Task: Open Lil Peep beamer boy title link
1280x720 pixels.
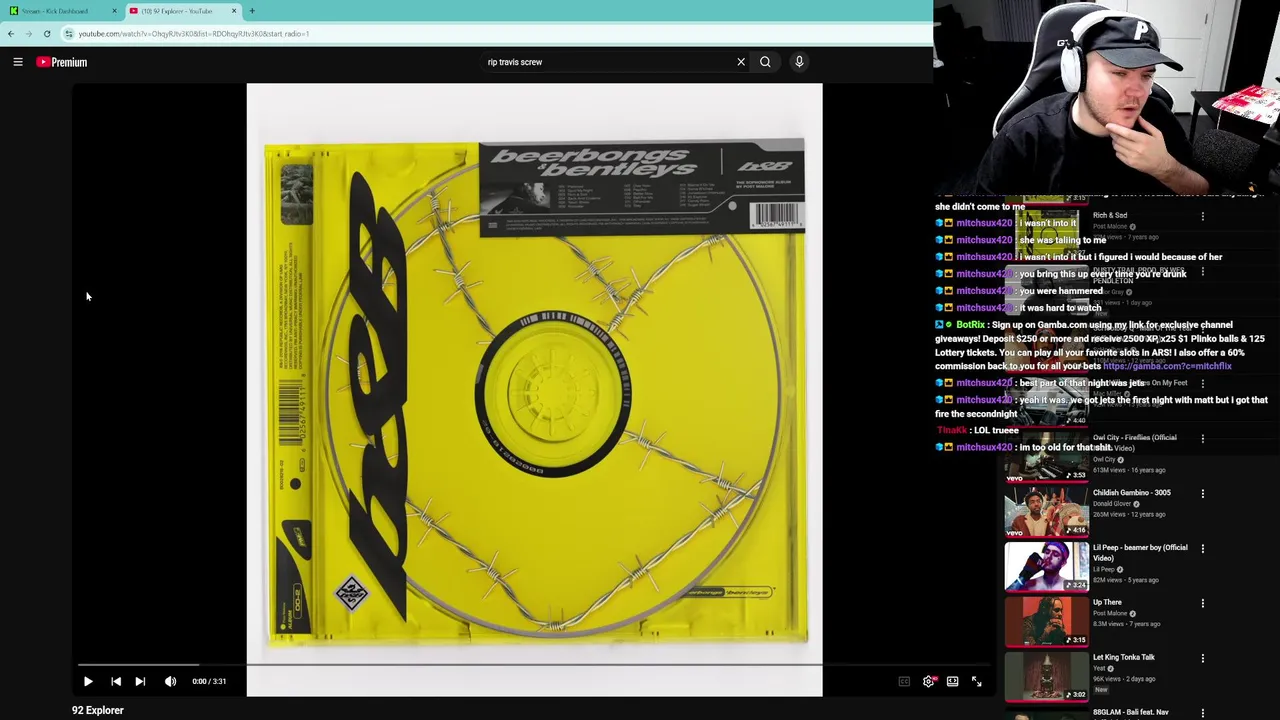Action: [x=1140, y=553]
